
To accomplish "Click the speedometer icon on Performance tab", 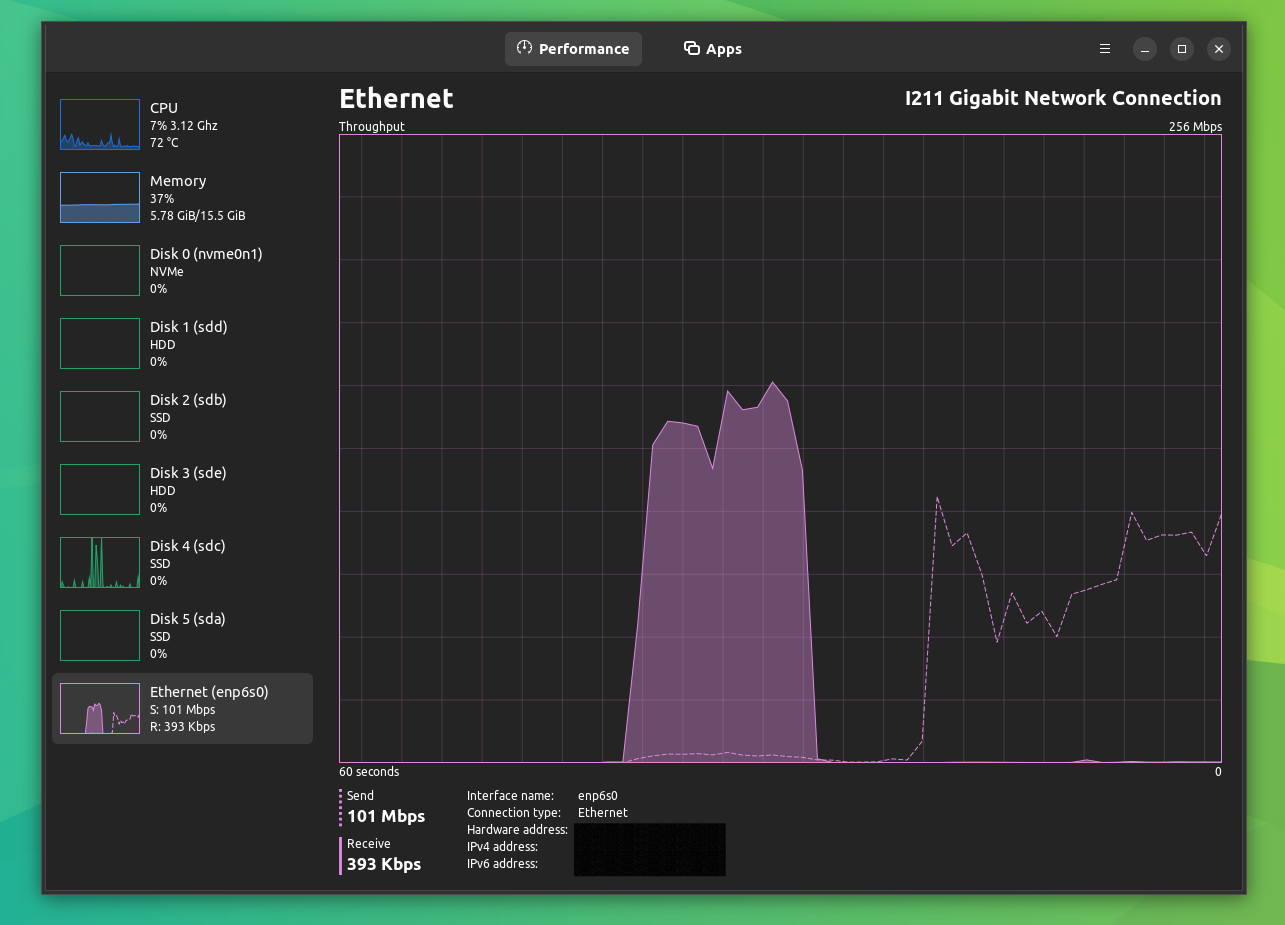I will pyautogui.click(x=523, y=48).
